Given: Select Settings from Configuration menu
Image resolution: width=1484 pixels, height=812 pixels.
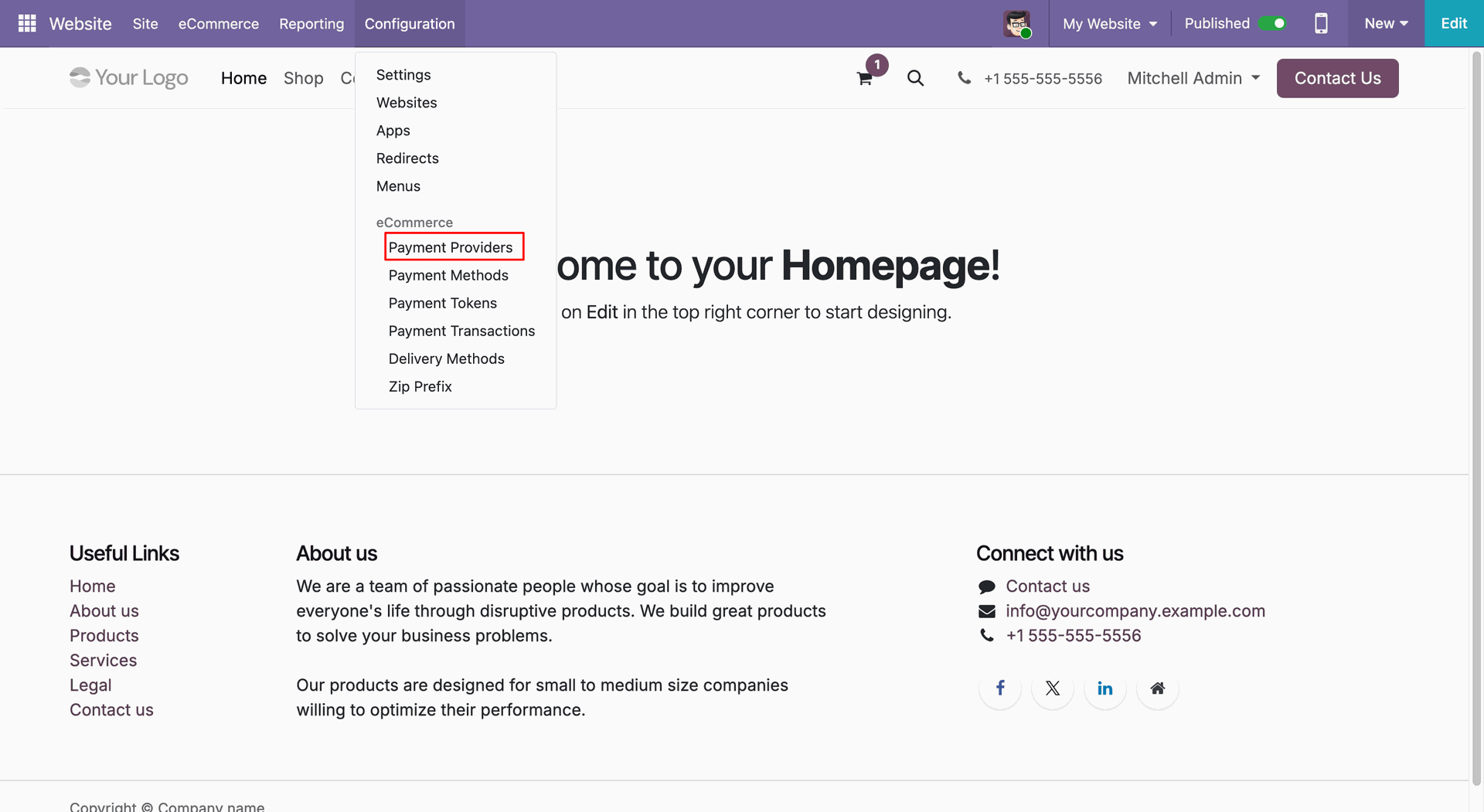Looking at the screenshot, I should tap(403, 75).
